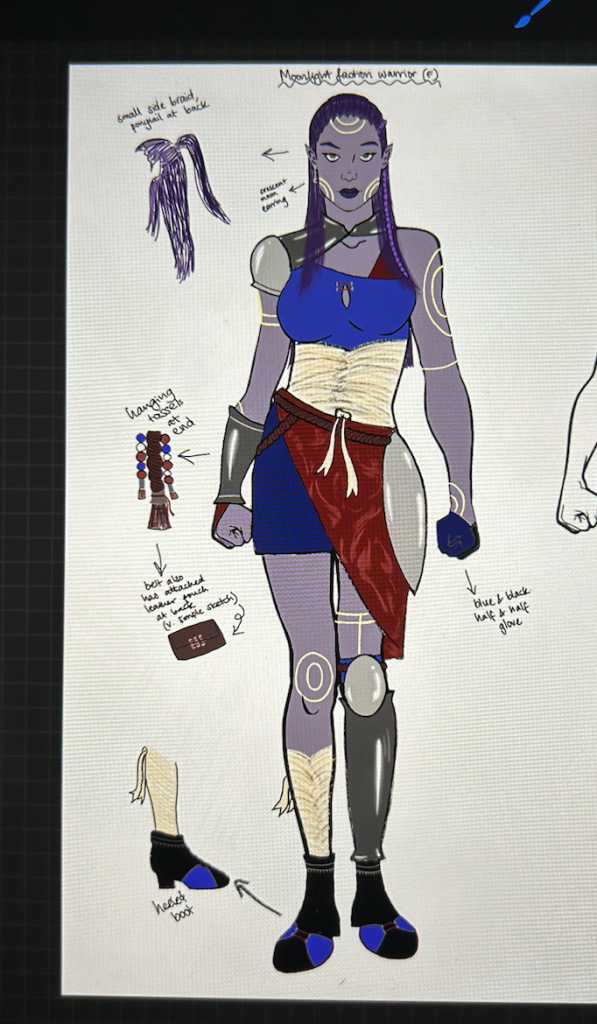
Task: Tap the heeled boot side sketch
Action: click(178, 820)
